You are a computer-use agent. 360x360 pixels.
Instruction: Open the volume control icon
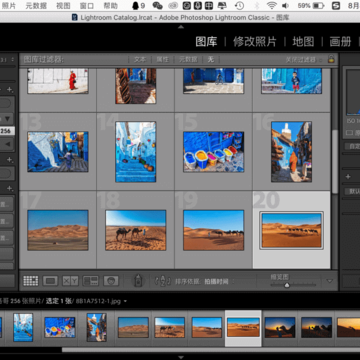pyautogui.click(x=285, y=5)
